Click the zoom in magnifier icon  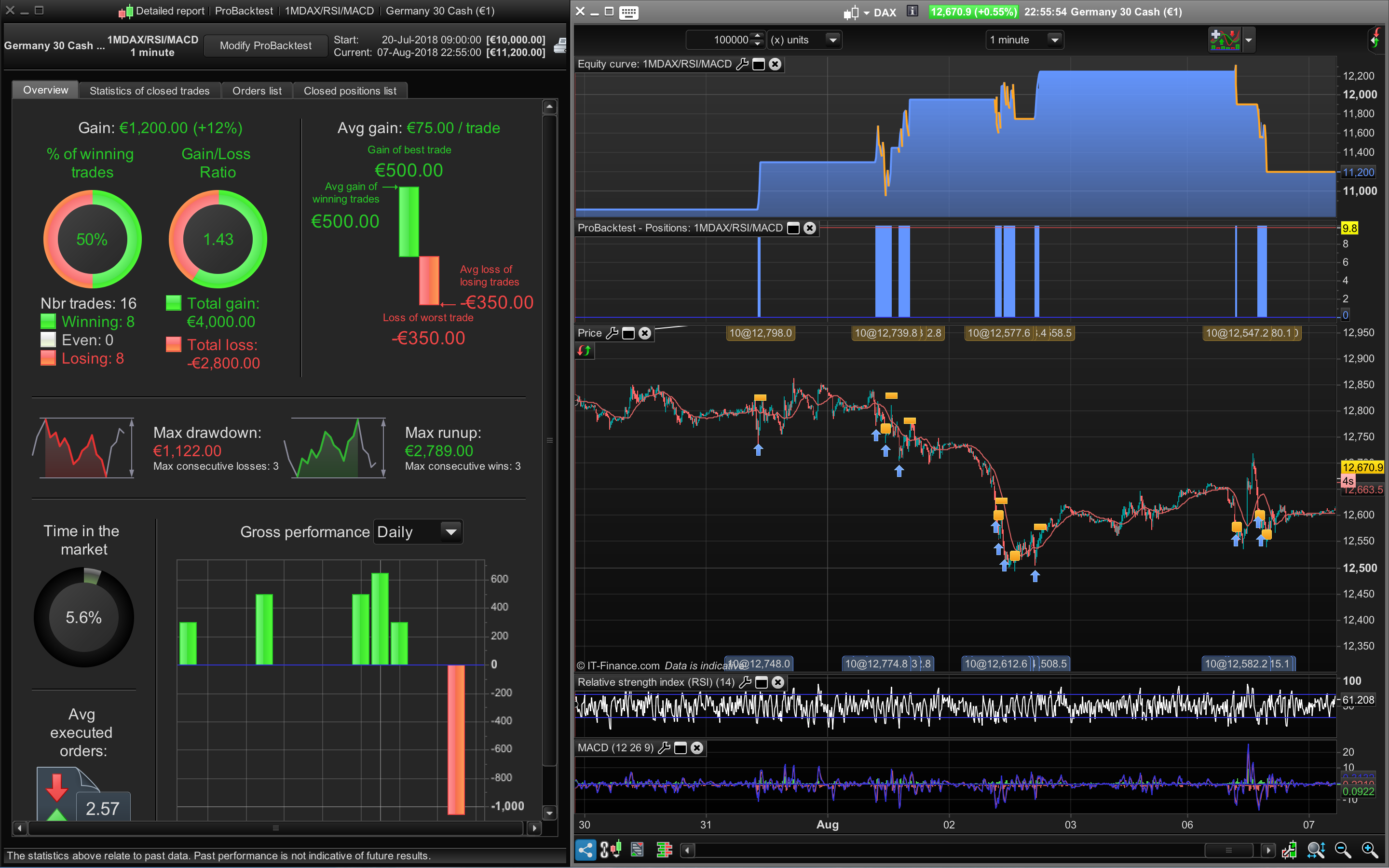click(x=1370, y=850)
